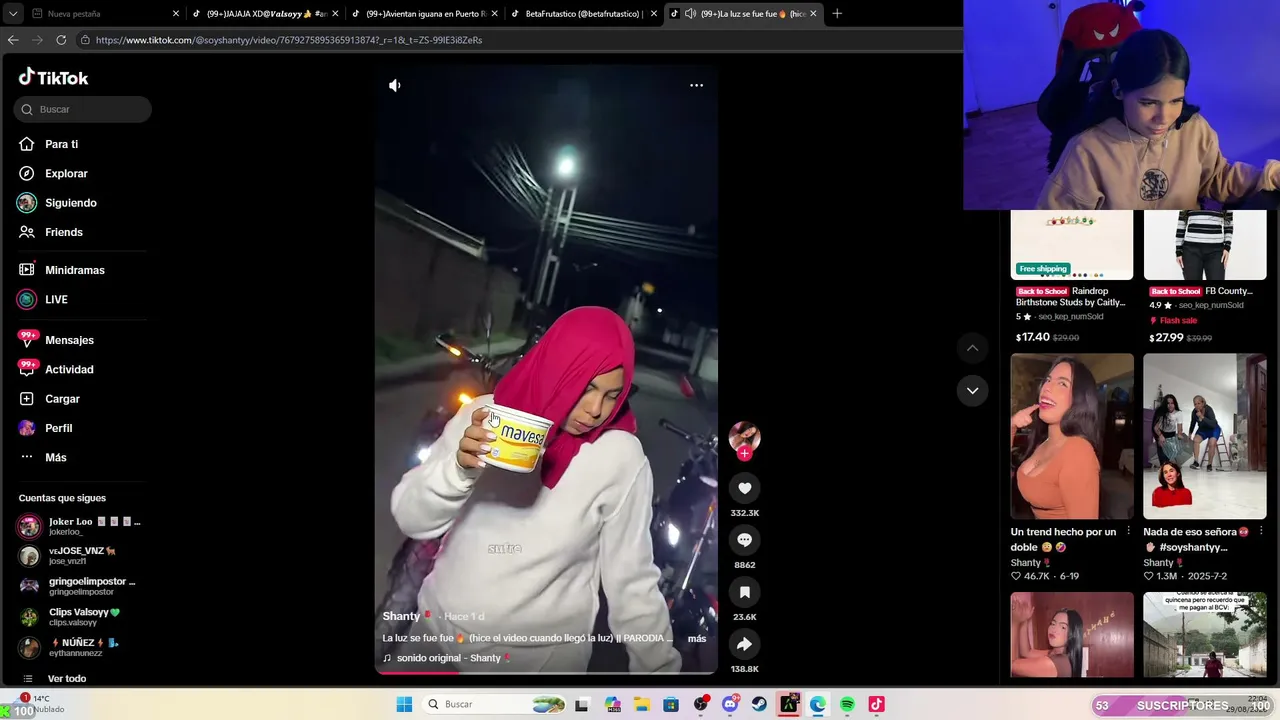Open the Shanty author name on video

point(401,616)
